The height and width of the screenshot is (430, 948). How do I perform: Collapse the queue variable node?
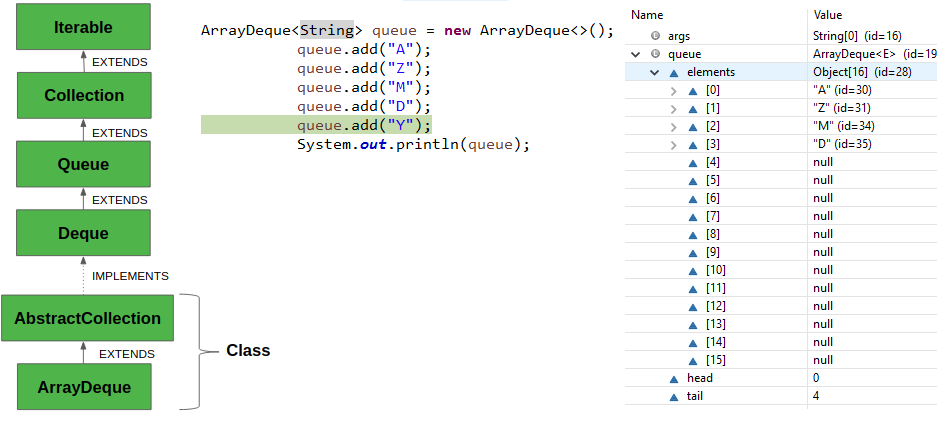pyautogui.click(x=636, y=54)
